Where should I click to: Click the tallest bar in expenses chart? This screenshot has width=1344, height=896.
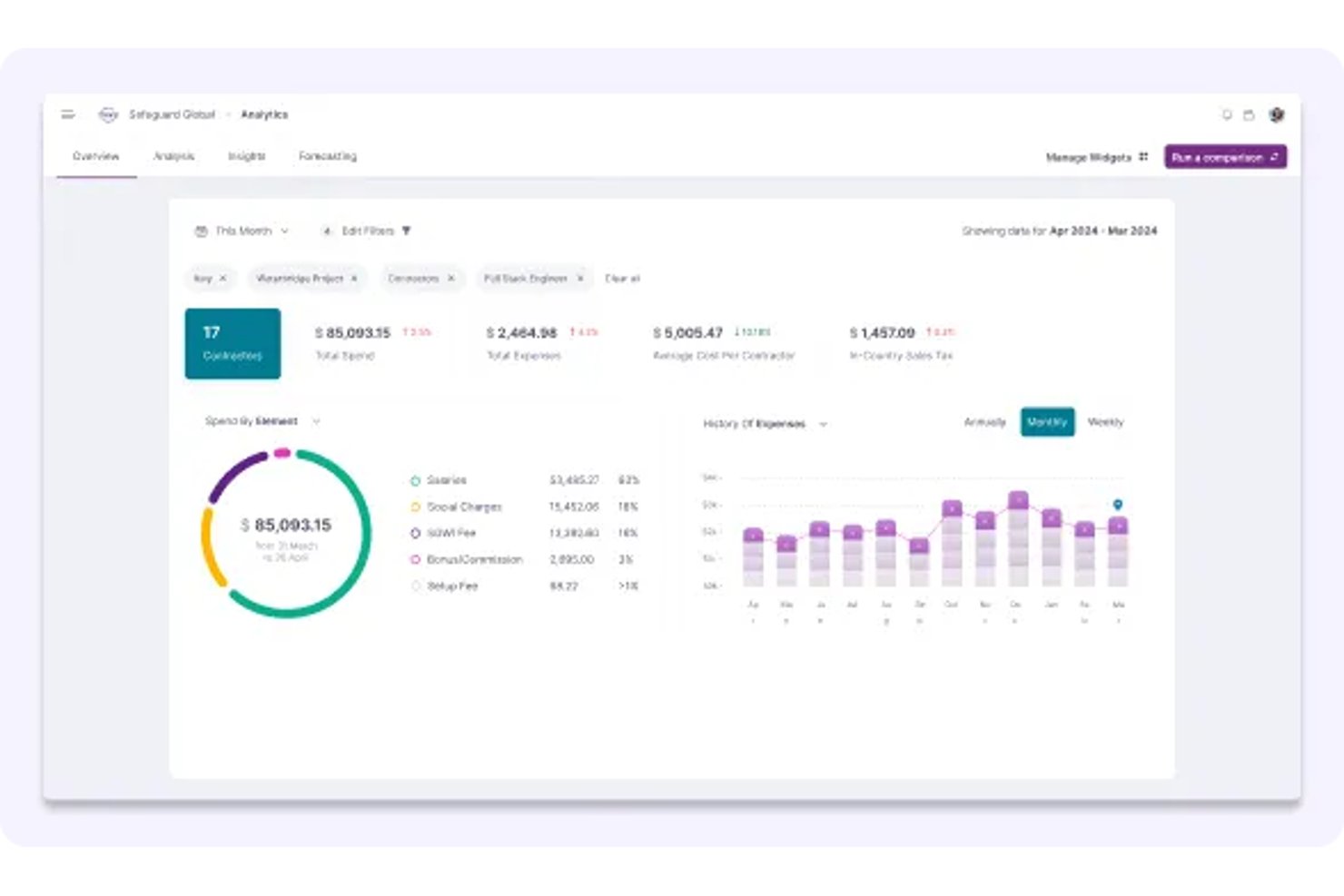tap(1018, 539)
